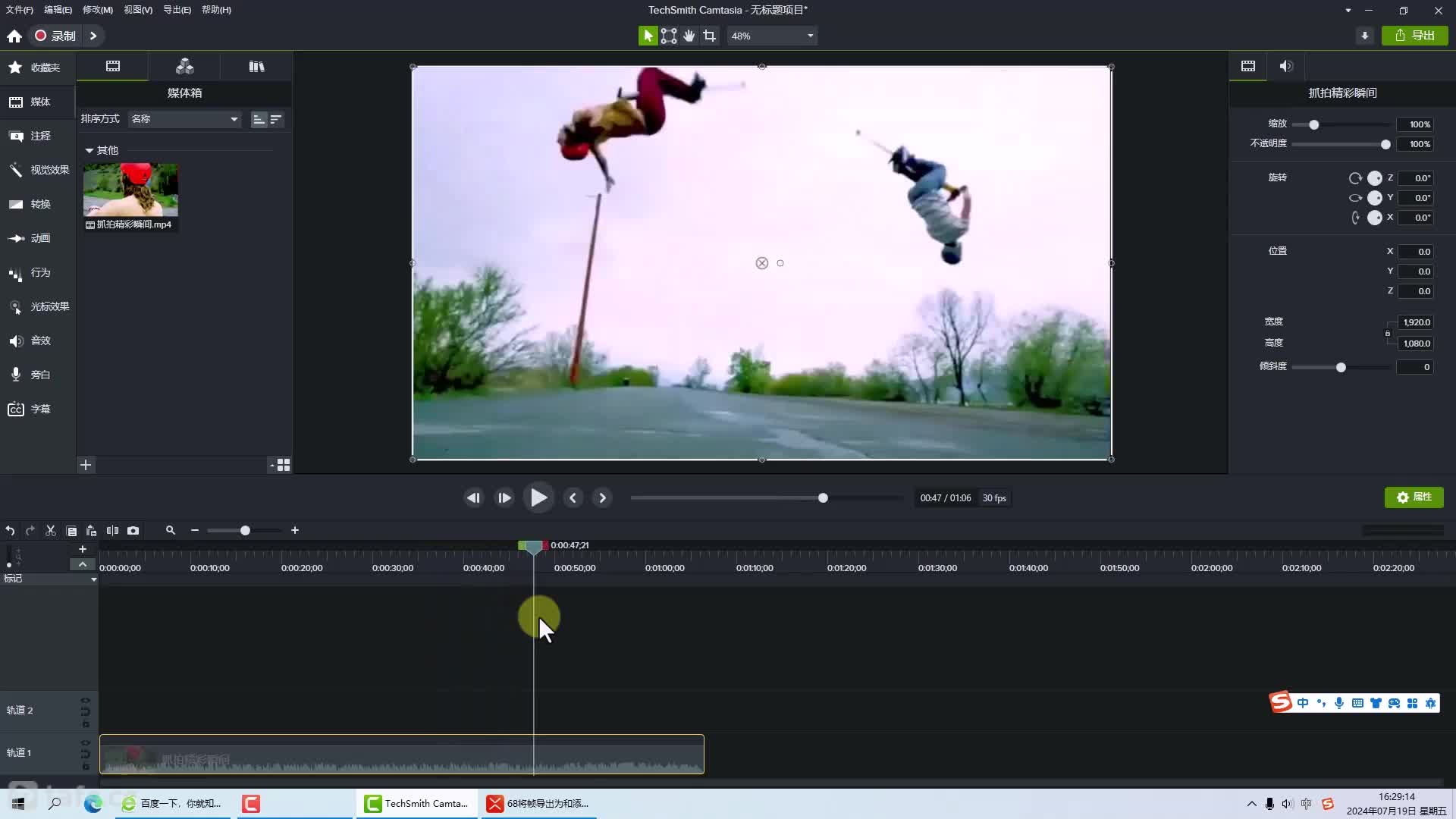This screenshot has width=1456, height=819.
Task: Click the green 导出 export button
Action: 1415,36
